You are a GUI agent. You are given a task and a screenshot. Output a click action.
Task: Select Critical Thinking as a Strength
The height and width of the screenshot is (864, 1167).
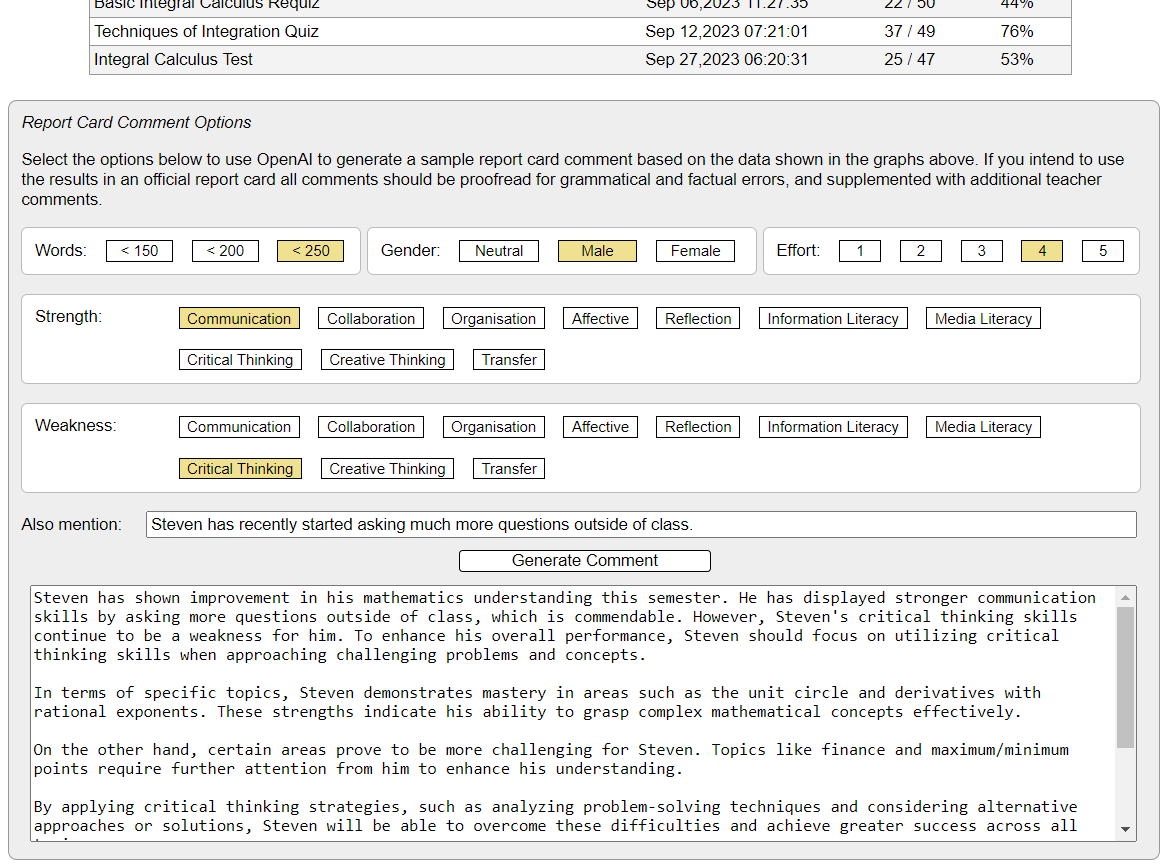click(x=240, y=359)
